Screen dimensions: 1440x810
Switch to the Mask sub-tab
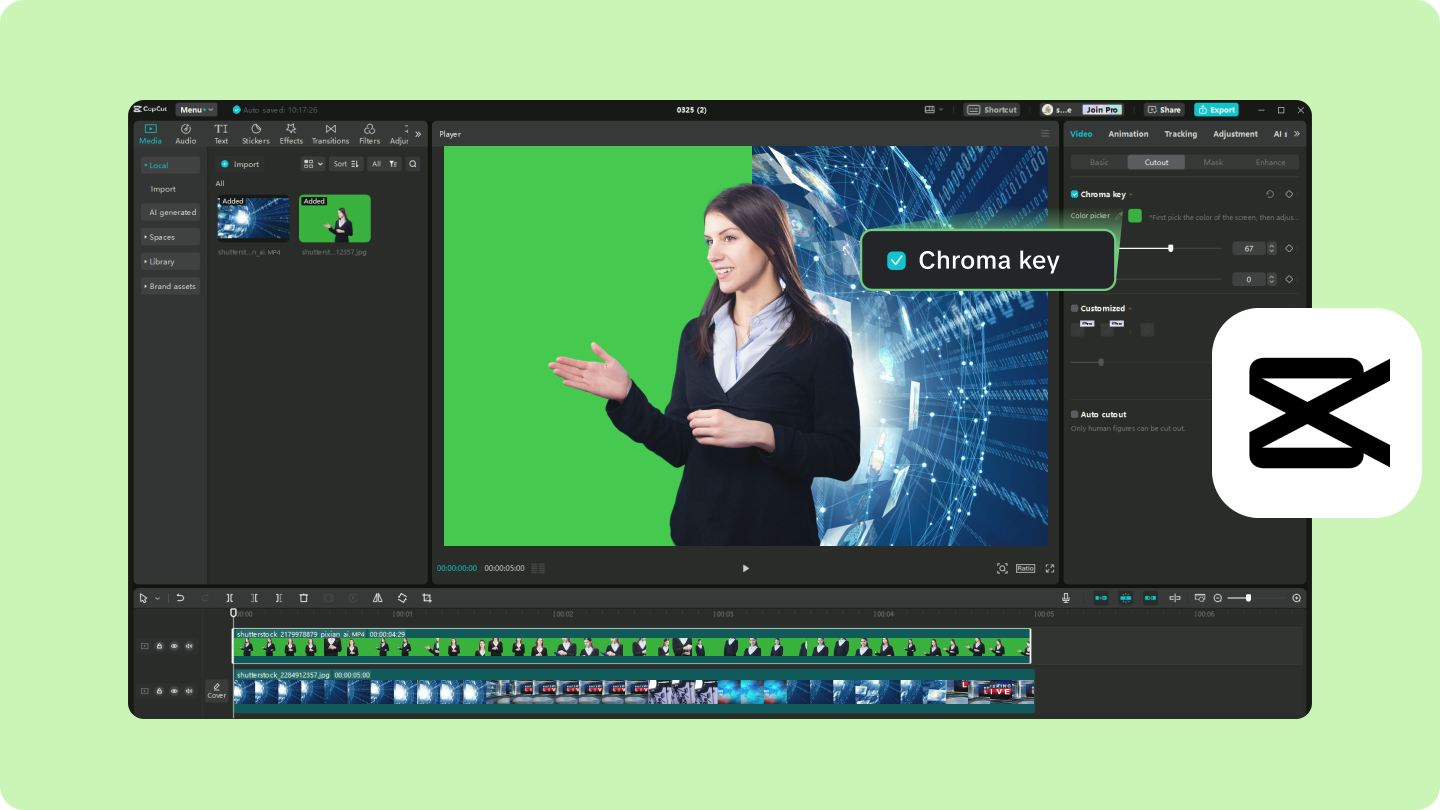click(x=1213, y=162)
